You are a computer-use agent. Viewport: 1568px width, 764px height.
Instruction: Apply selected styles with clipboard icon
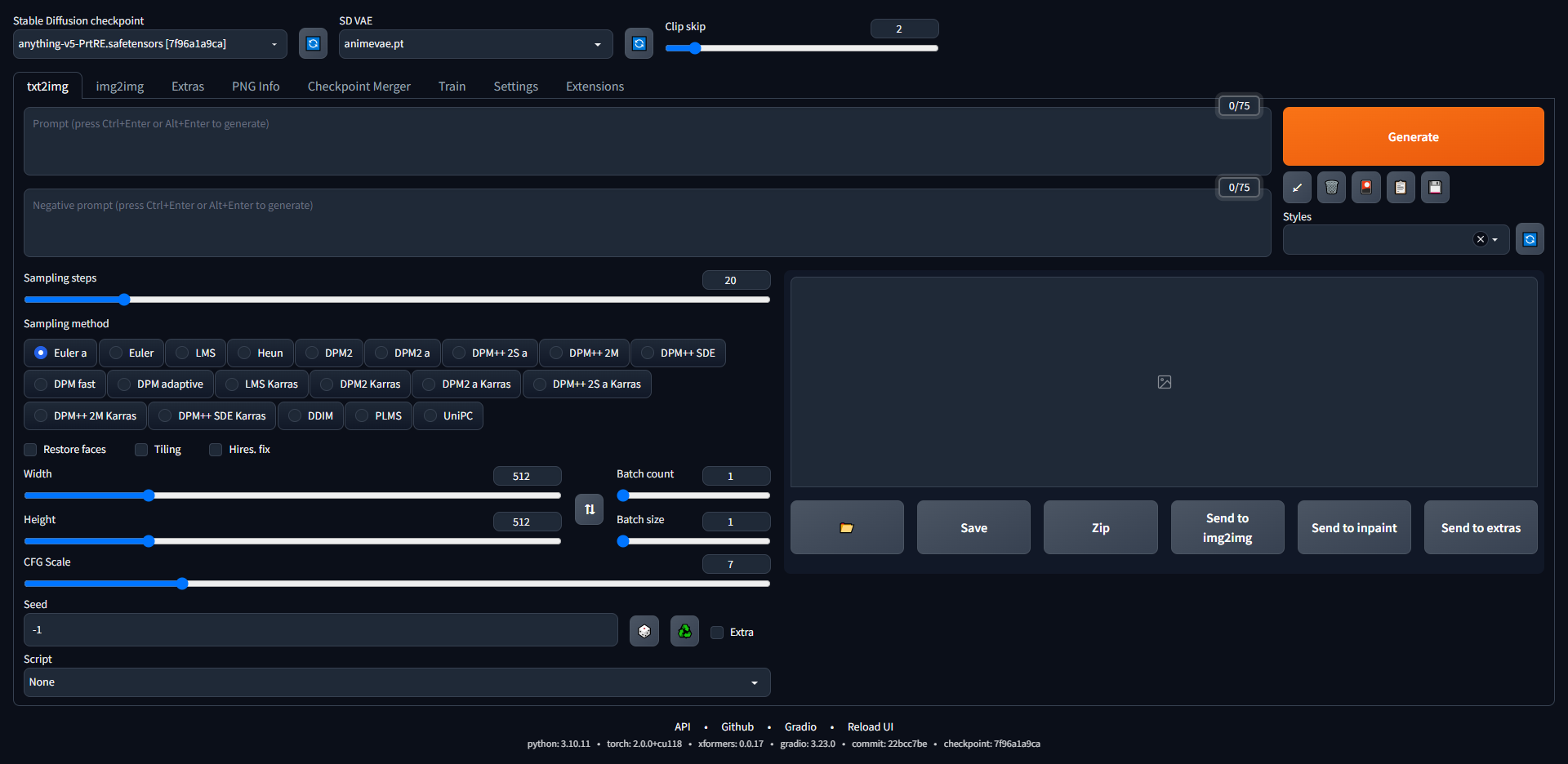coord(1401,188)
